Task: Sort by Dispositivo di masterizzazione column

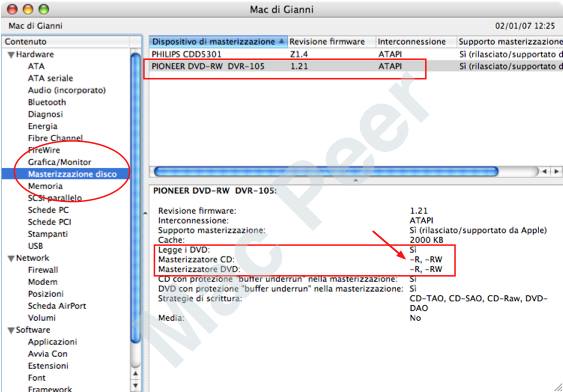Action: 218,42
